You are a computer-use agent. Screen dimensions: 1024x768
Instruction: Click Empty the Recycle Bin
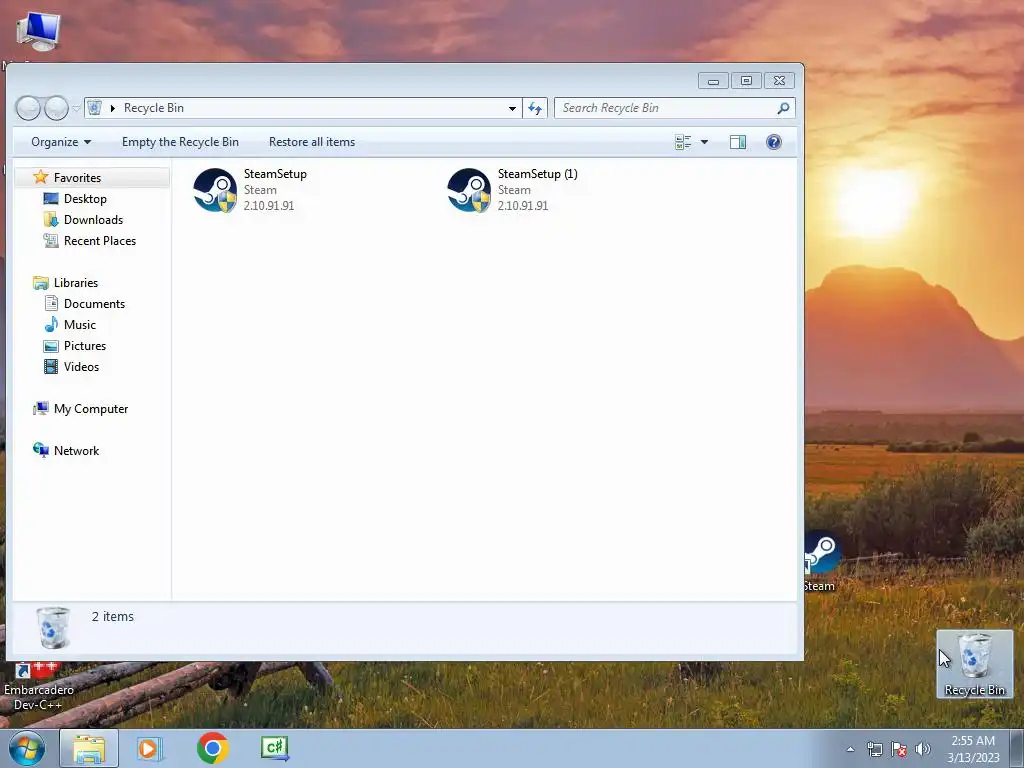[180, 142]
